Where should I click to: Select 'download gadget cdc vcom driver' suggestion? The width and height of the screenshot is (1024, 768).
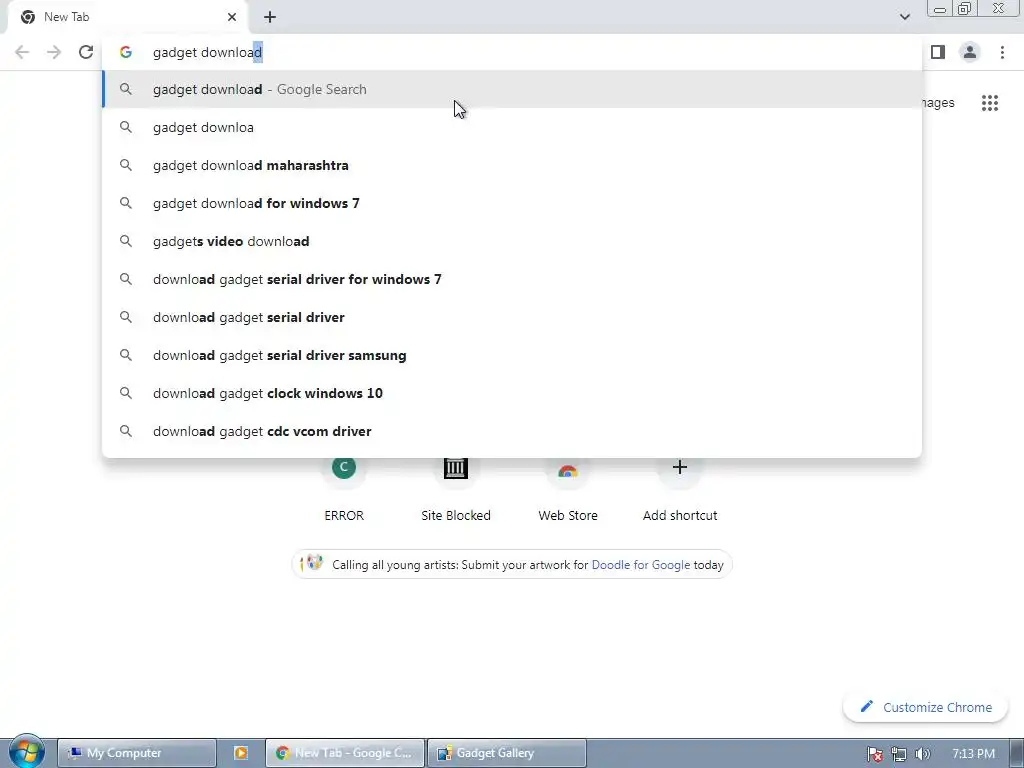(512, 431)
